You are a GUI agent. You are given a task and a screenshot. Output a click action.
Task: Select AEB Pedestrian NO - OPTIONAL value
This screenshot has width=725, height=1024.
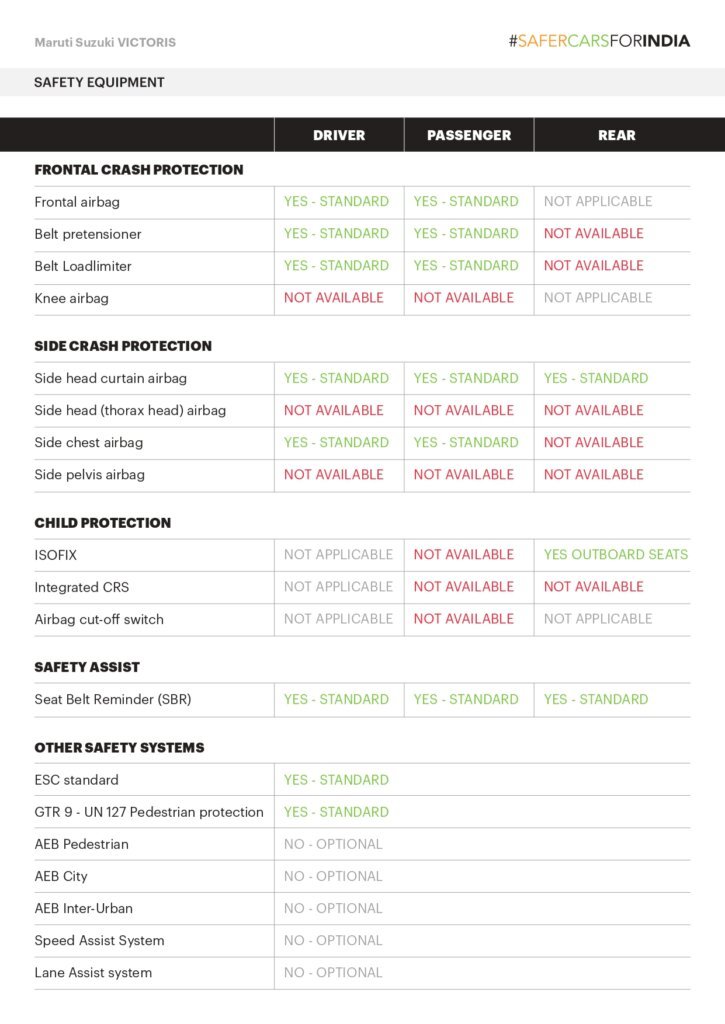coord(333,844)
